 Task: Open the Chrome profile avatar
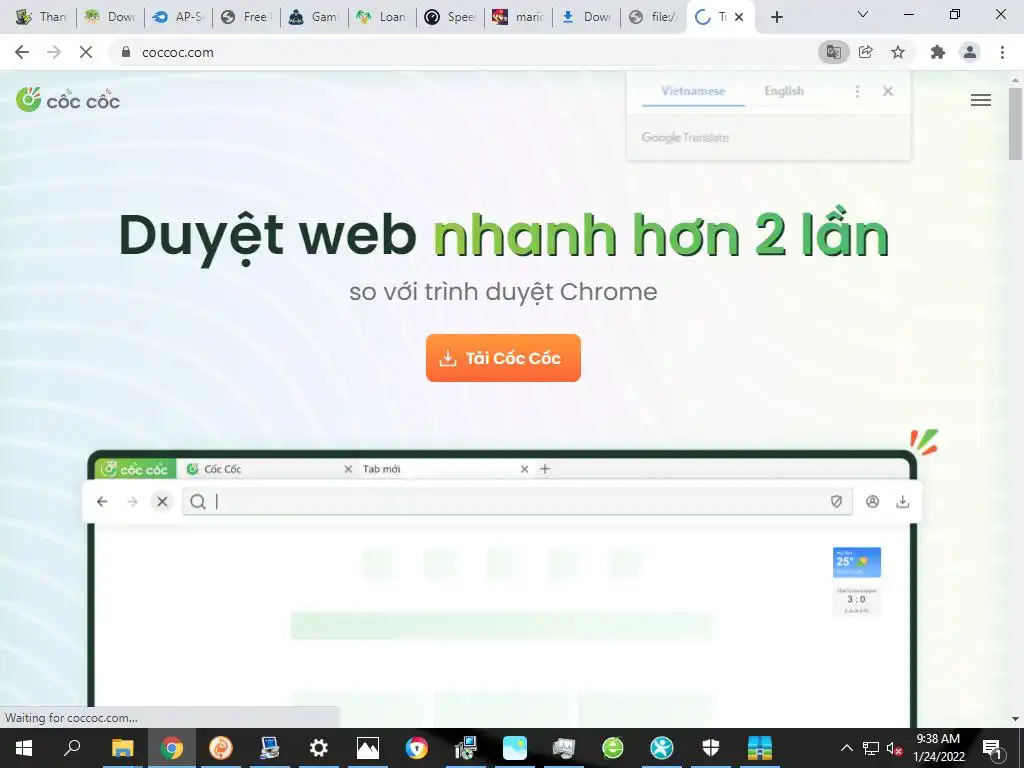[970, 52]
